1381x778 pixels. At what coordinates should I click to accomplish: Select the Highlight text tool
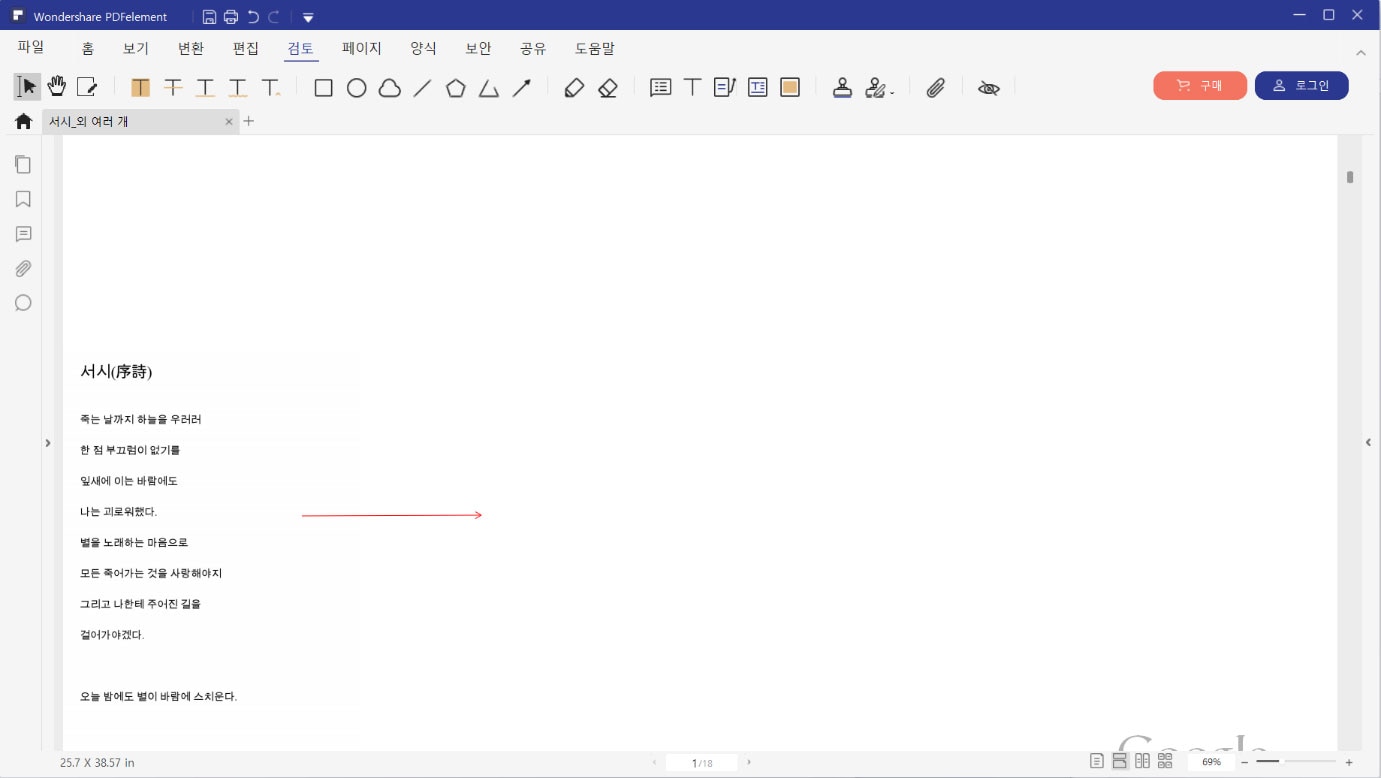[x=140, y=88]
